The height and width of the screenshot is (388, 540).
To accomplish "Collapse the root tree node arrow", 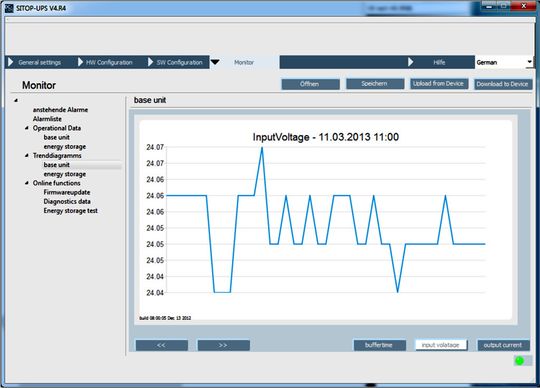I will [16, 101].
